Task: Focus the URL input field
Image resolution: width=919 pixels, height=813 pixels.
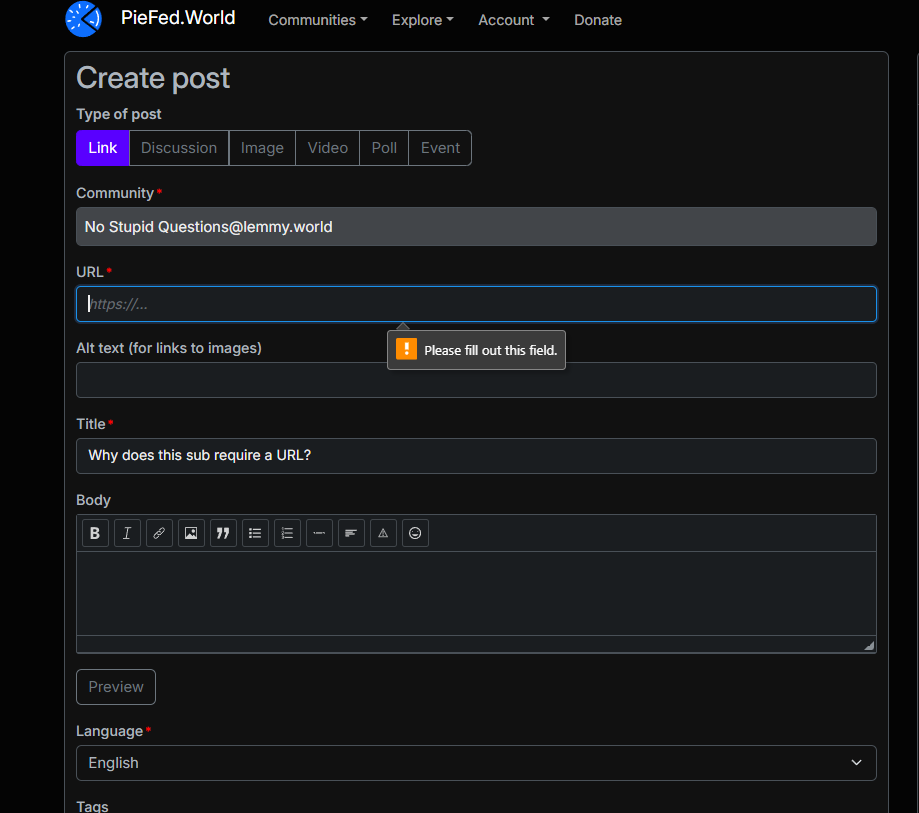Action: 476,304
